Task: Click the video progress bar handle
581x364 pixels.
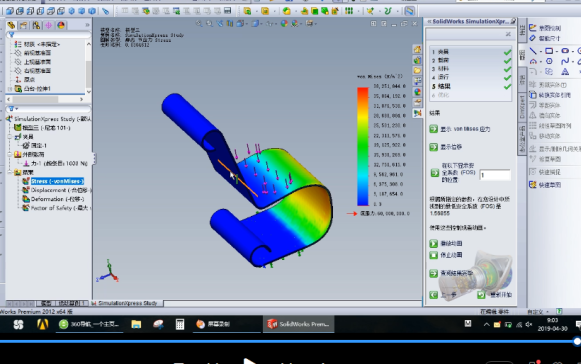Action: 577,341
